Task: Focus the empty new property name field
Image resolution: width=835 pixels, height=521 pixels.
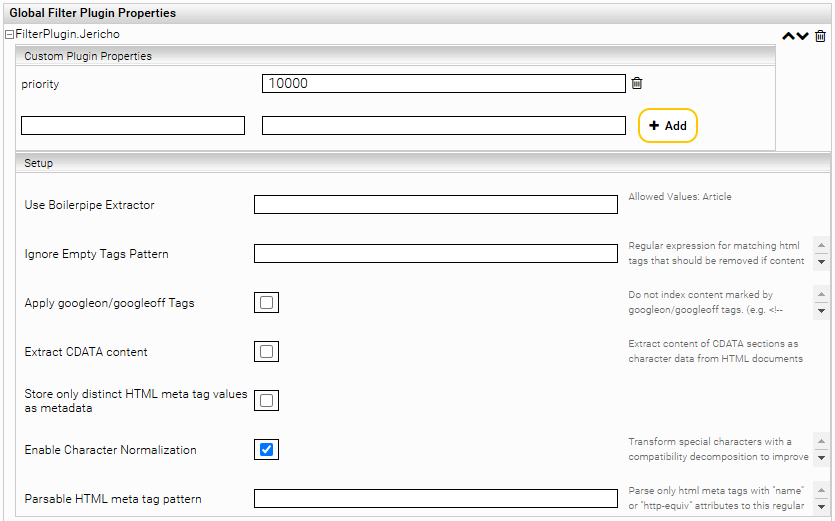Action: tap(133, 126)
